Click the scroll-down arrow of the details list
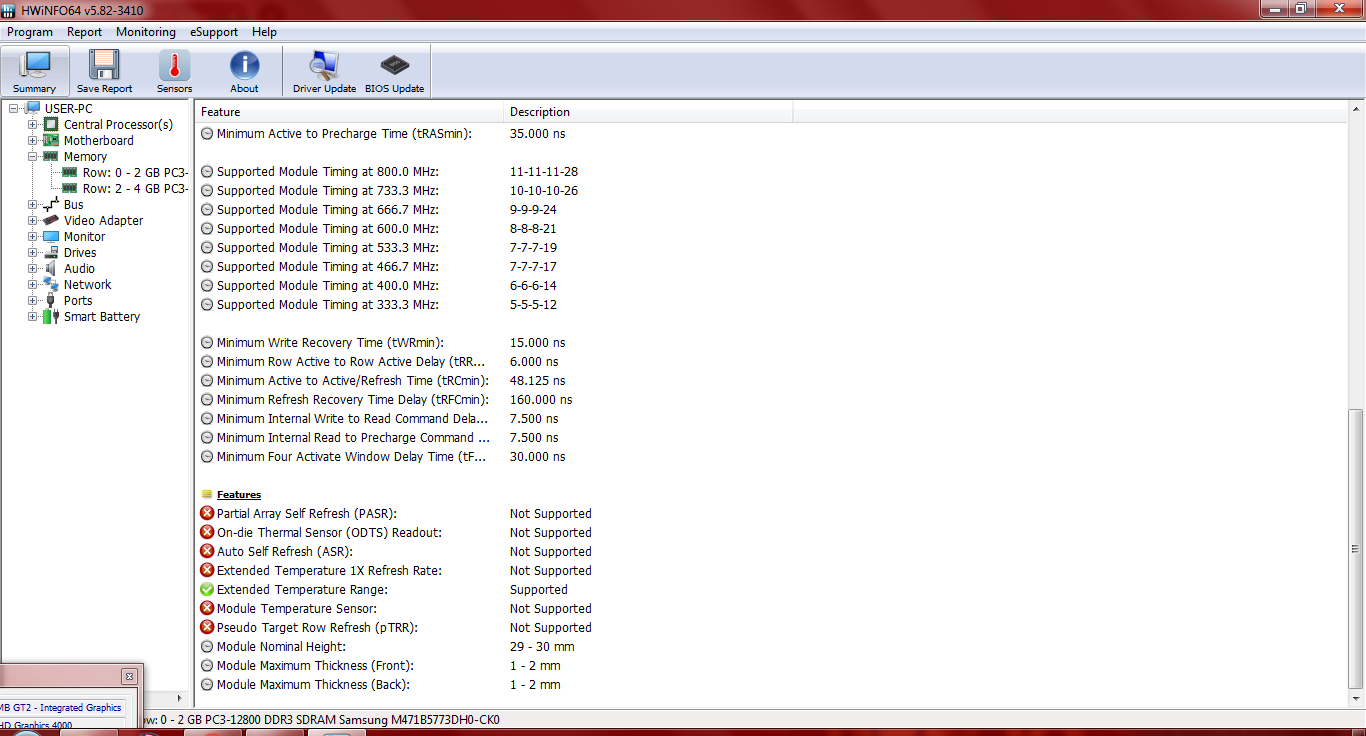Image resolution: width=1366 pixels, height=736 pixels. (1356, 701)
